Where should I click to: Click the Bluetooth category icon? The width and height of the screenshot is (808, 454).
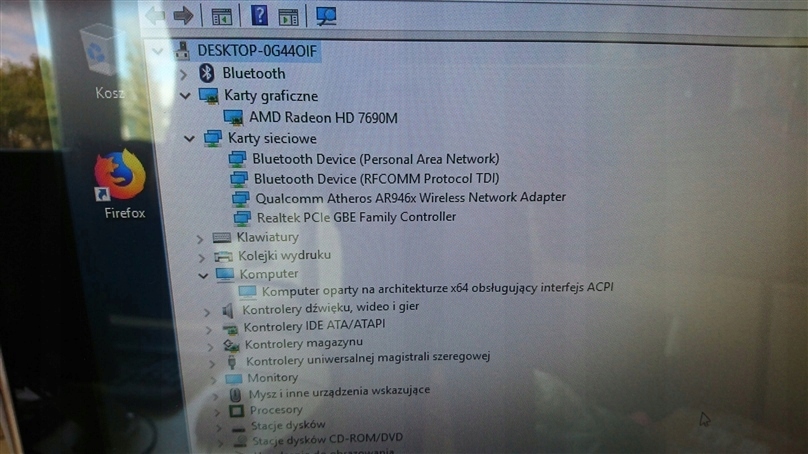[207, 73]
